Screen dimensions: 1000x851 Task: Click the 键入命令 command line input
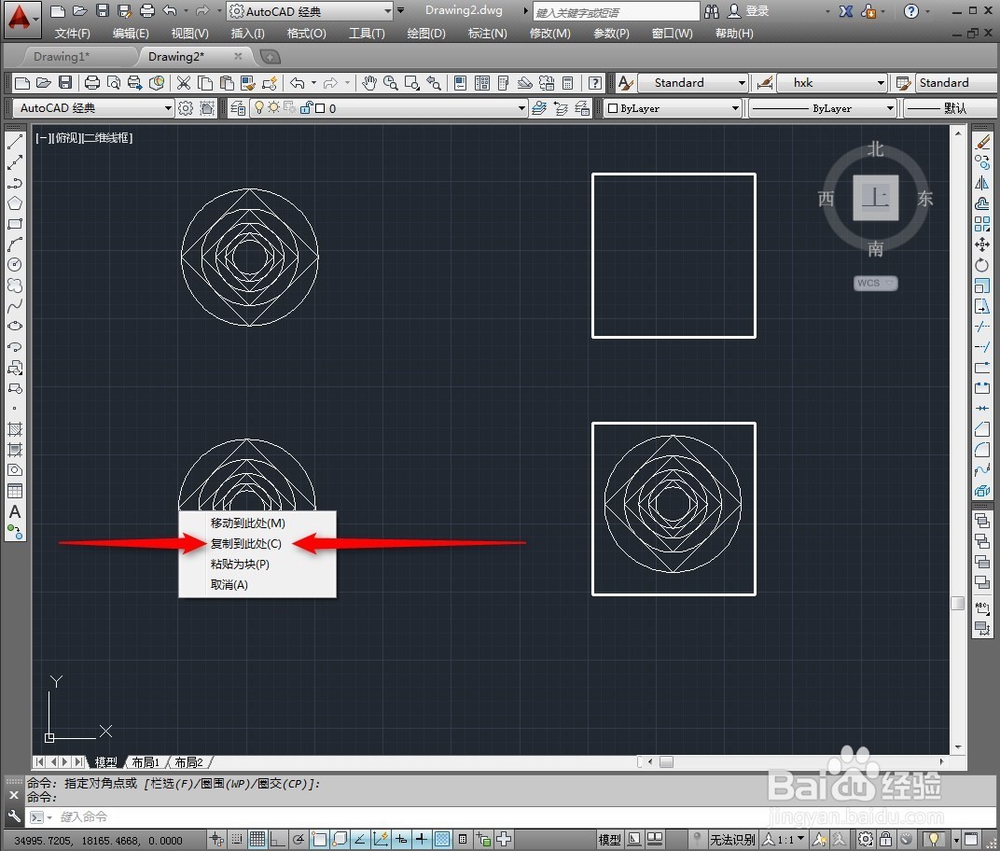pos(510,817)
